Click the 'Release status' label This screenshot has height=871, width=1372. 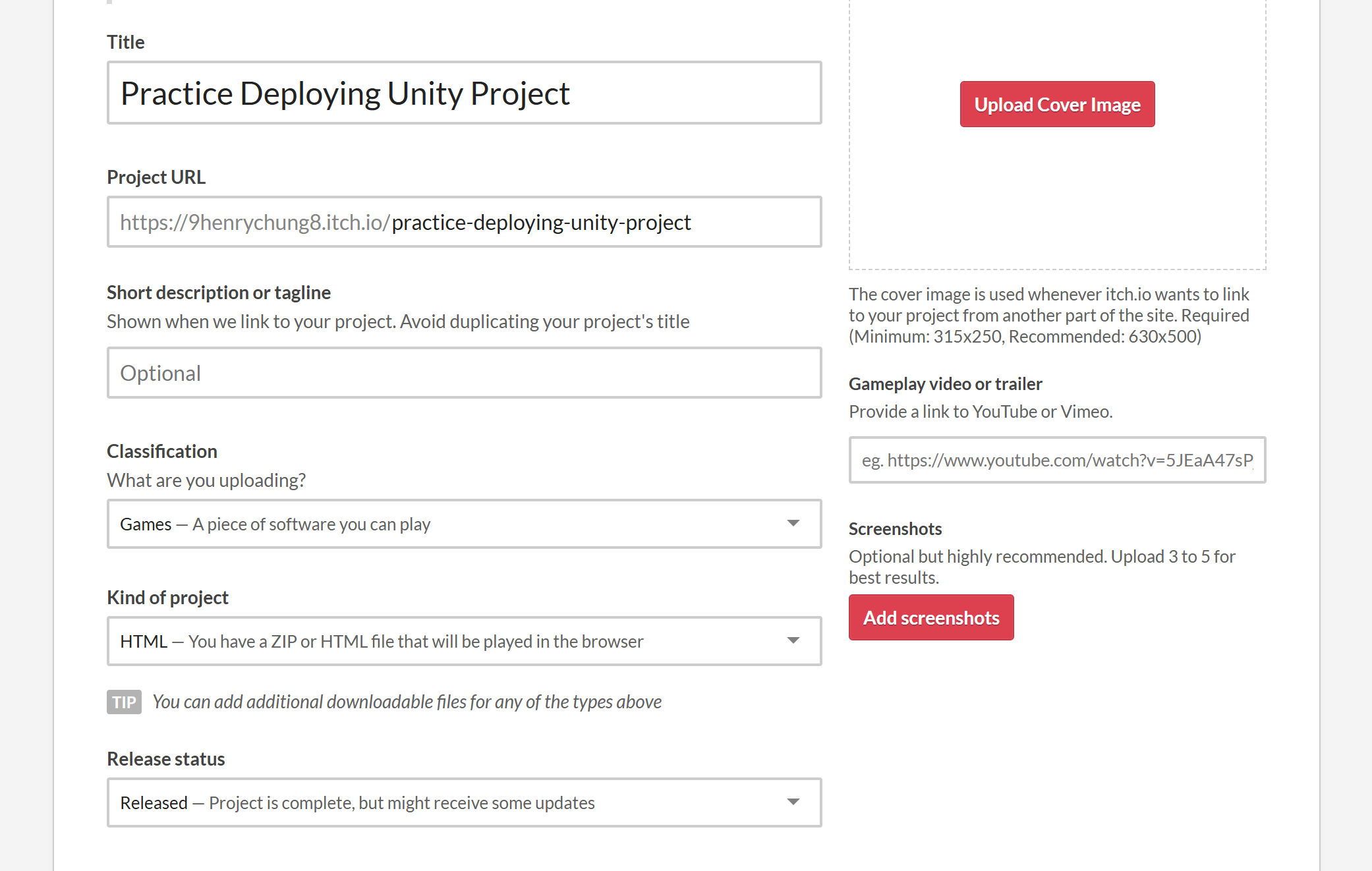pyautogui.click(x=166, y=759)
